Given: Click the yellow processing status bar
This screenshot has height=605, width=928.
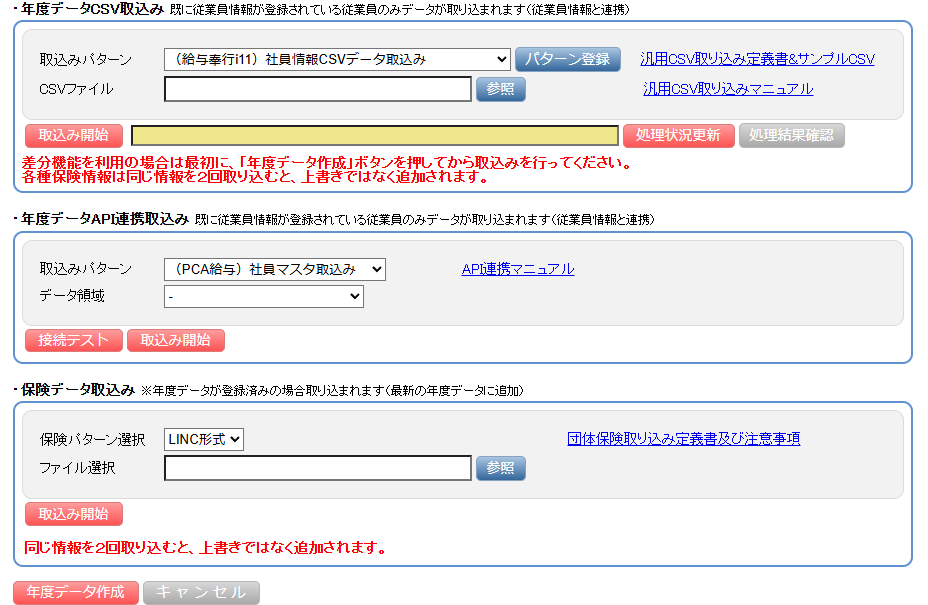Looking at the screenshot, I should click(x=375, y=136).
